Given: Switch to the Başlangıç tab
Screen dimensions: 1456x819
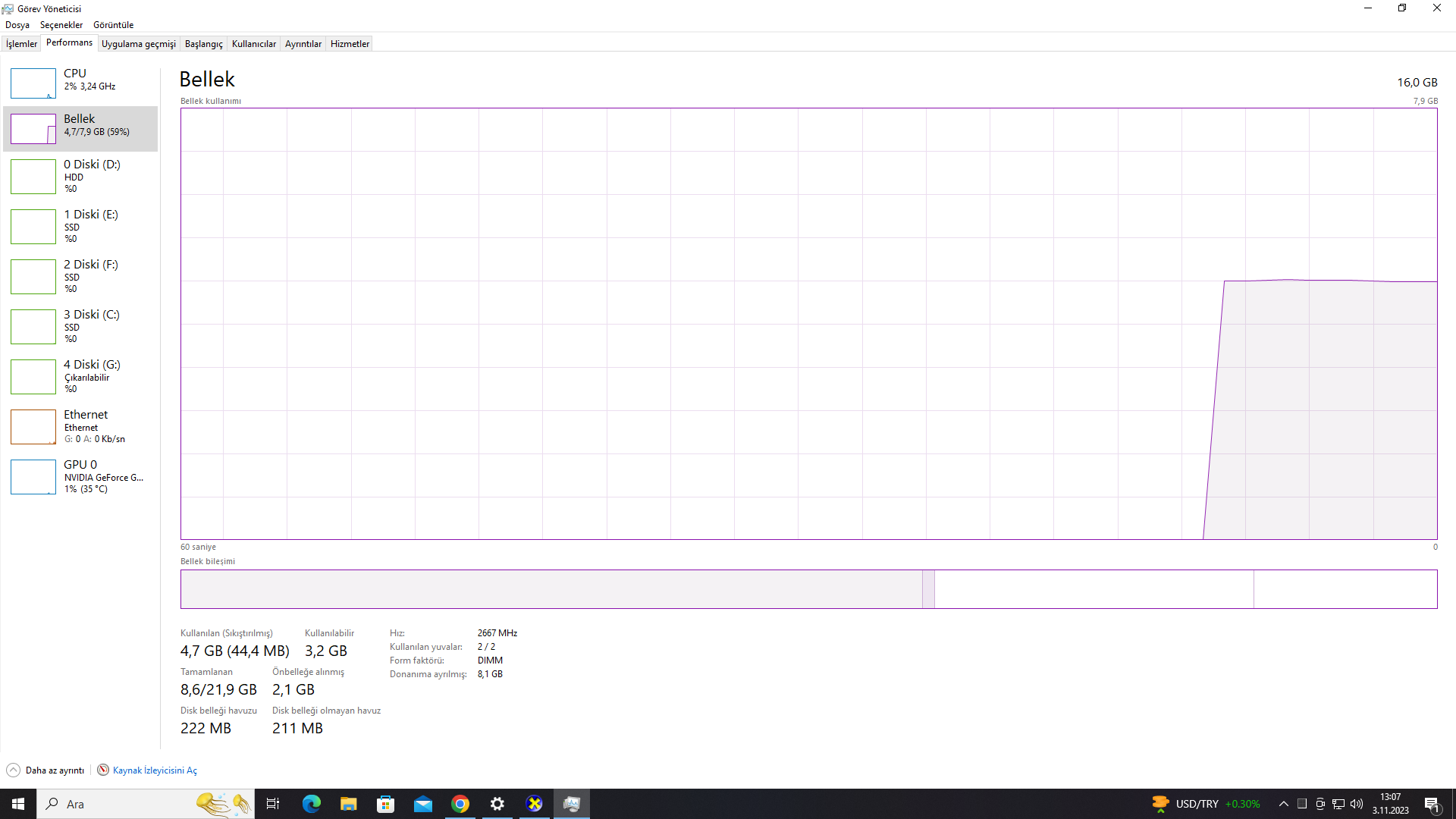Looking at the screenshot, I should click(203, 44).
